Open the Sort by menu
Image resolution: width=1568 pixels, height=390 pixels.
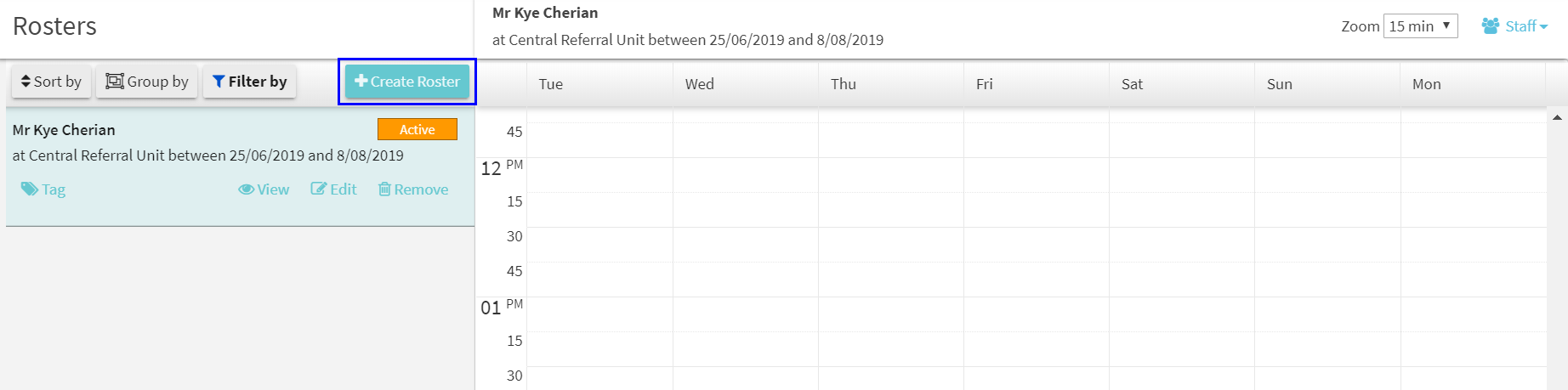click(x=51, y=82)
